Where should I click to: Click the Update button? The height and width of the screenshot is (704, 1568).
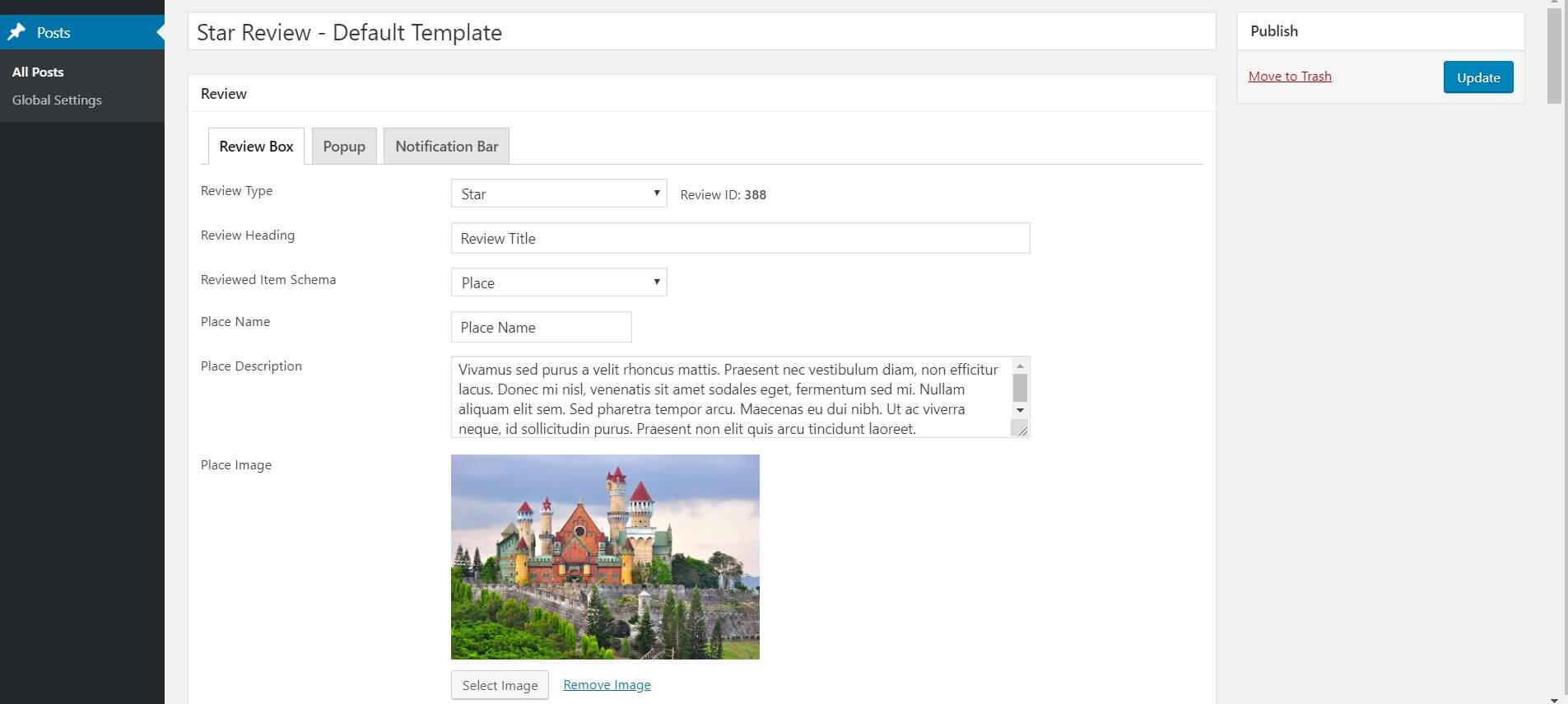coord(1478,77)
